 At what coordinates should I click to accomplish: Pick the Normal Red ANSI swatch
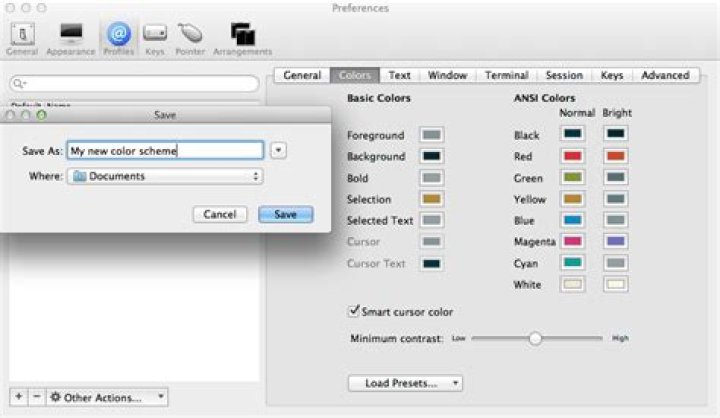point(573,156)
